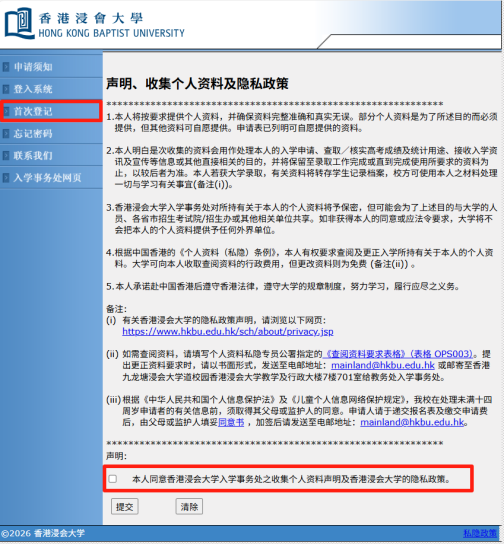Viewport: 504px width, 545px height.
Task: Click the 香港浸會大學 Chinese name in the header
Action: point(90,18)
